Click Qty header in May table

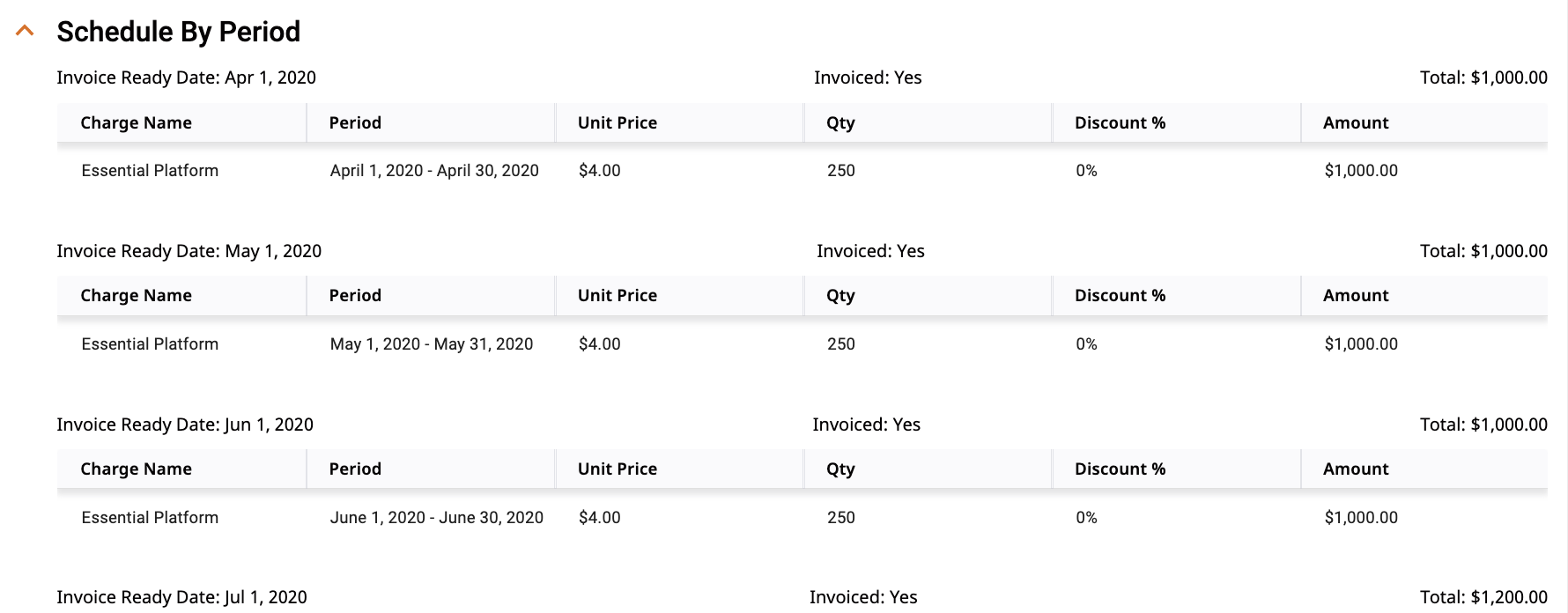pos(840,296)
